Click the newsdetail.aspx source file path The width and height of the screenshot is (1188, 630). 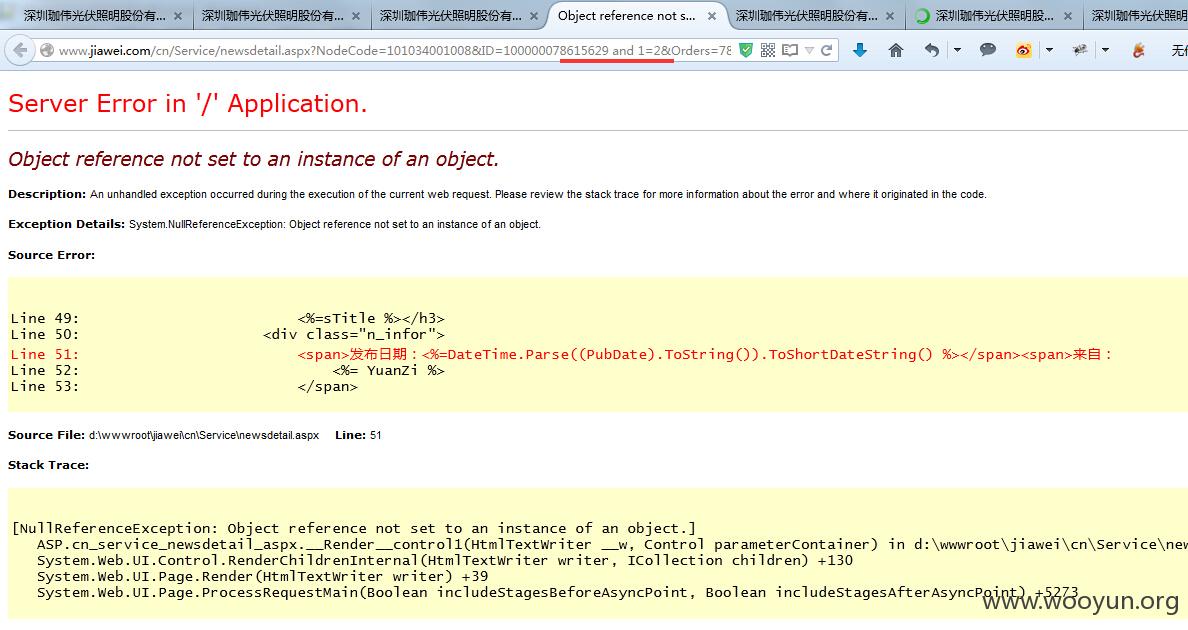204,435
